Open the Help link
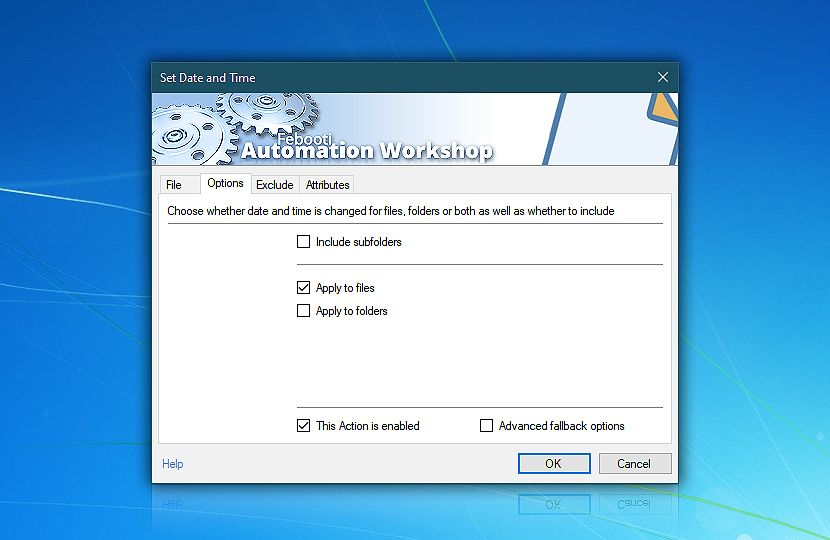Viewport: 830px width, 540px height. [x=173, y=464]
